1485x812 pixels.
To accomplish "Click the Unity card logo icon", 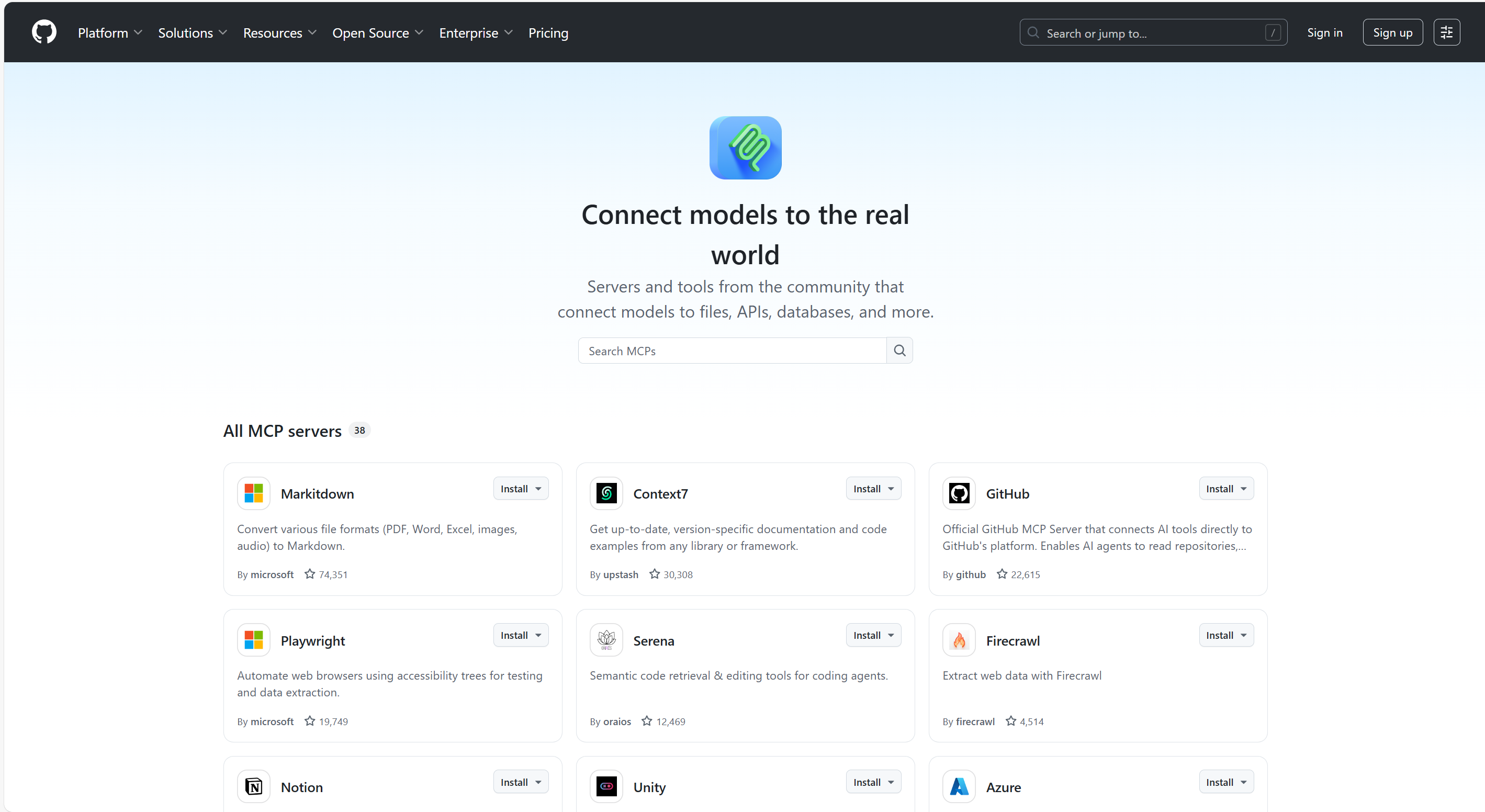I will 606,786.
